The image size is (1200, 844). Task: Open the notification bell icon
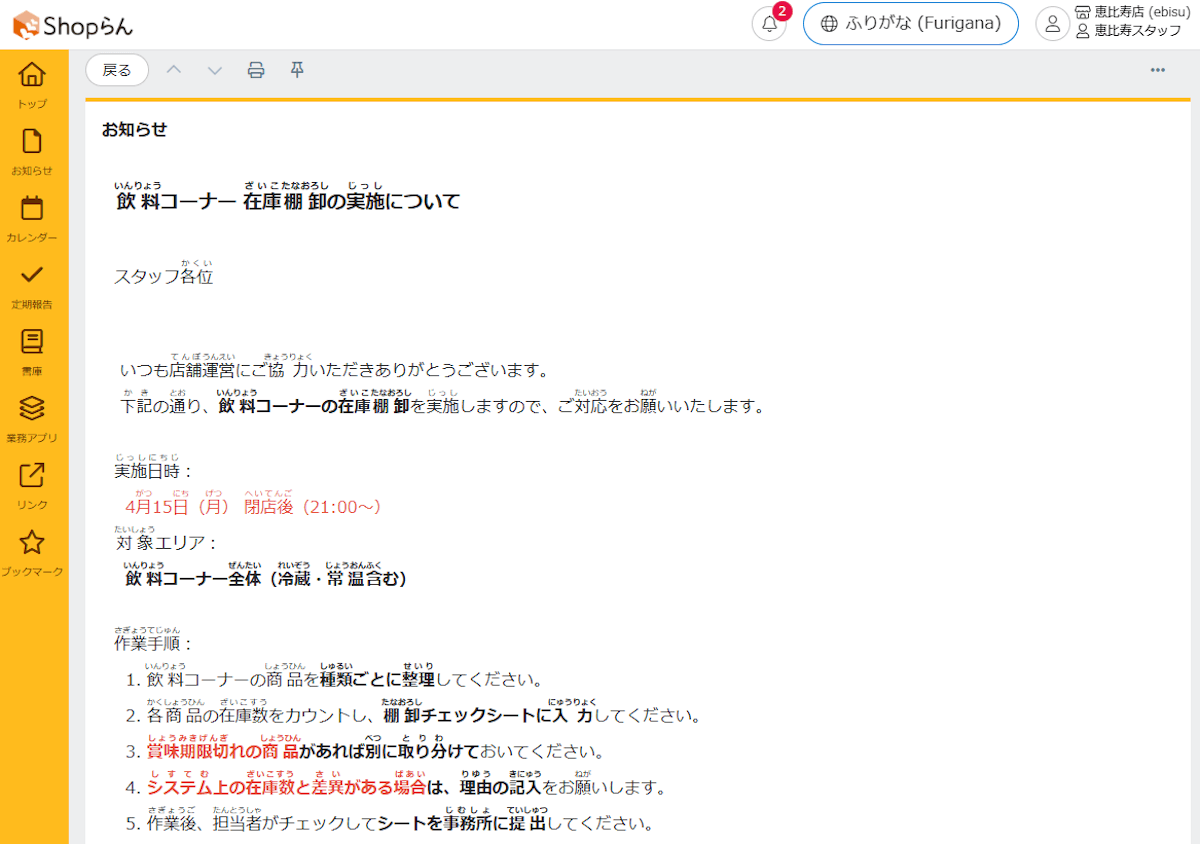coord(768,24)
